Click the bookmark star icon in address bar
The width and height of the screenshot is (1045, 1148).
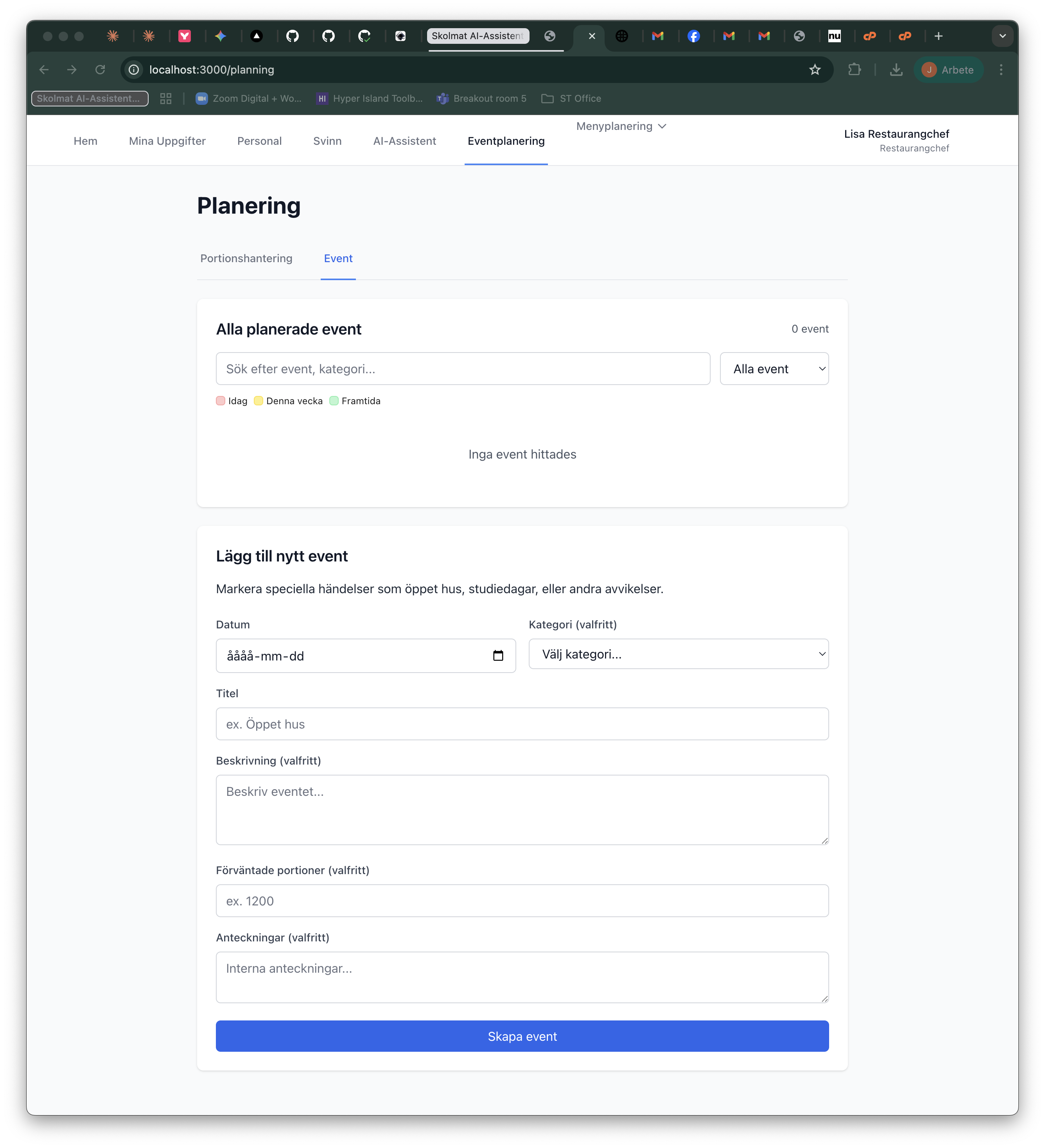pos(815,70)
